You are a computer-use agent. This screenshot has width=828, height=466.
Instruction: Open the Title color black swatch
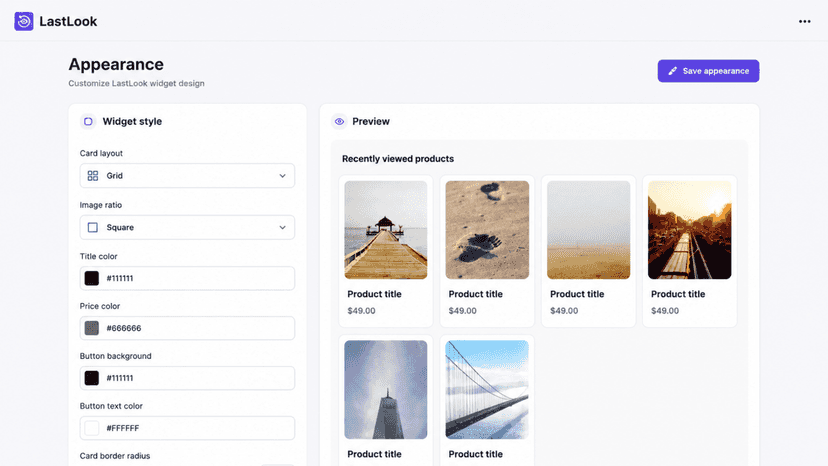tap(92, 278)
